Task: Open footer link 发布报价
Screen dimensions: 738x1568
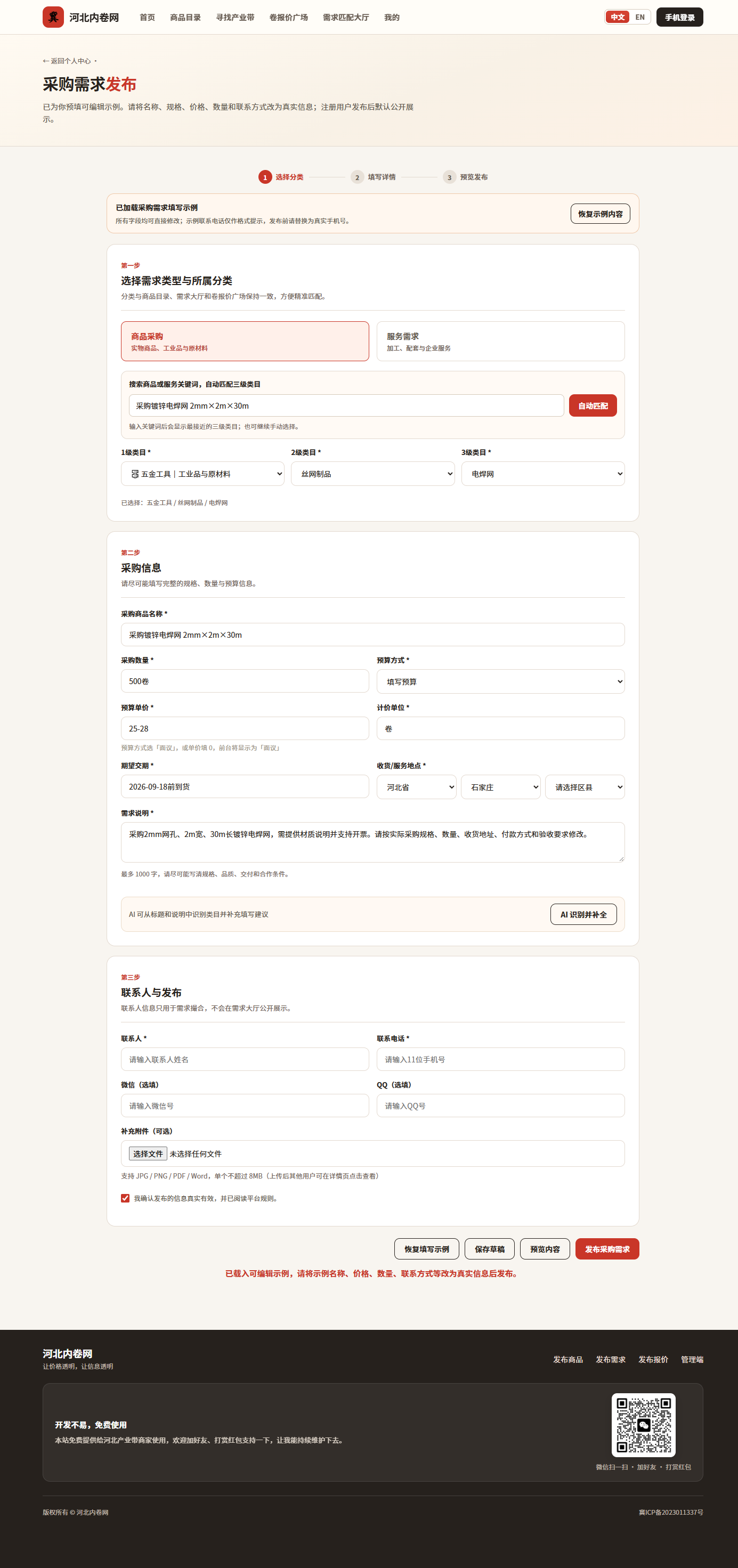Action: pos(653,1359)
